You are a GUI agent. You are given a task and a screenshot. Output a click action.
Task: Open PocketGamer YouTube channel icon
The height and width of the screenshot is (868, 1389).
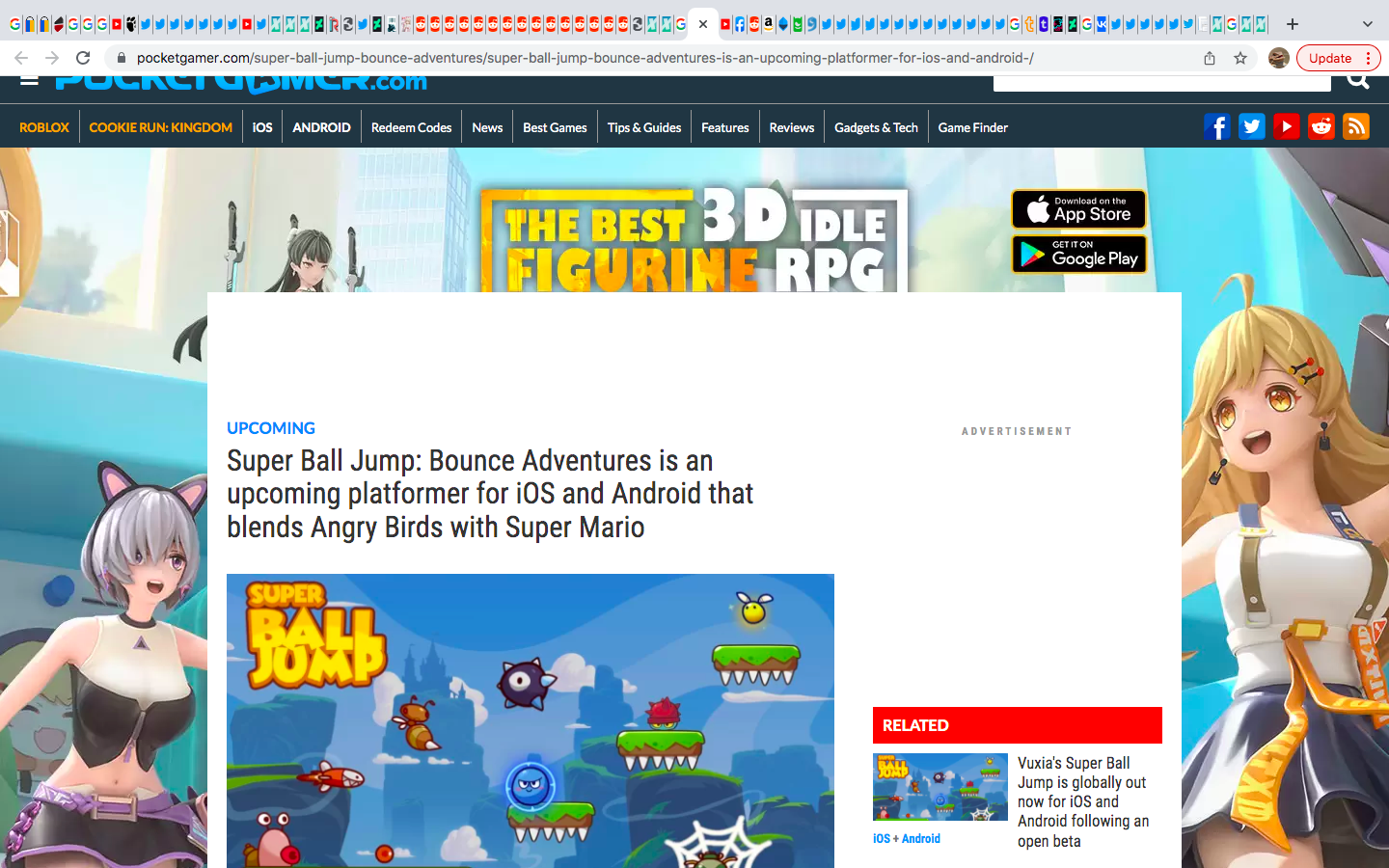click(1286, 127)
